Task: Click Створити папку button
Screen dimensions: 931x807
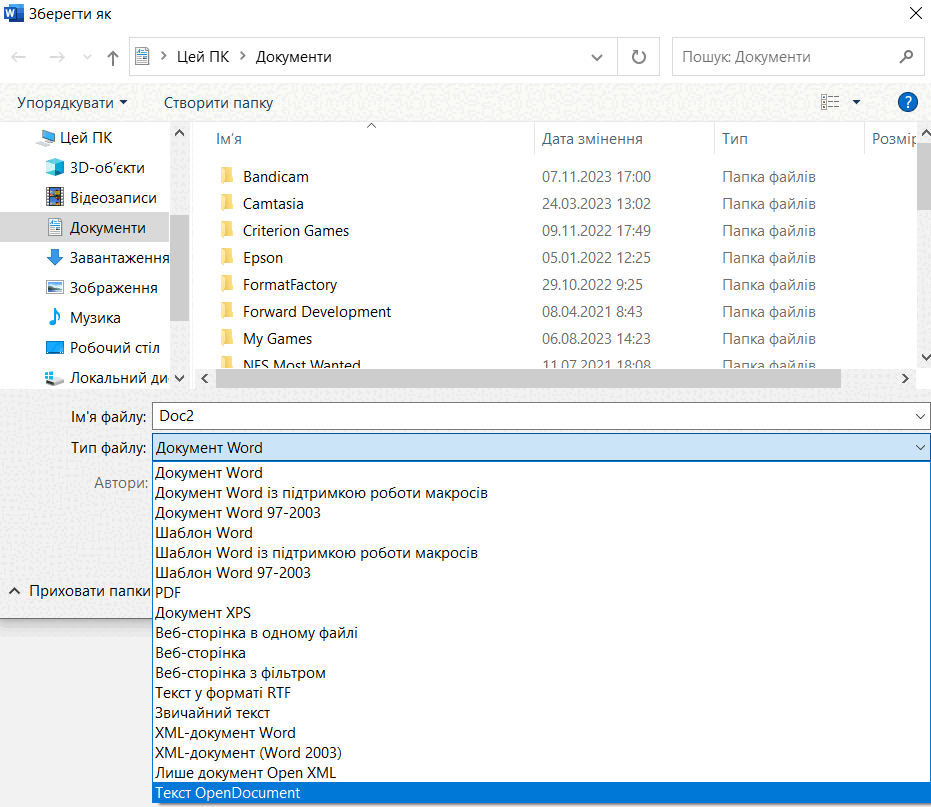Action: tap(218, 103)
